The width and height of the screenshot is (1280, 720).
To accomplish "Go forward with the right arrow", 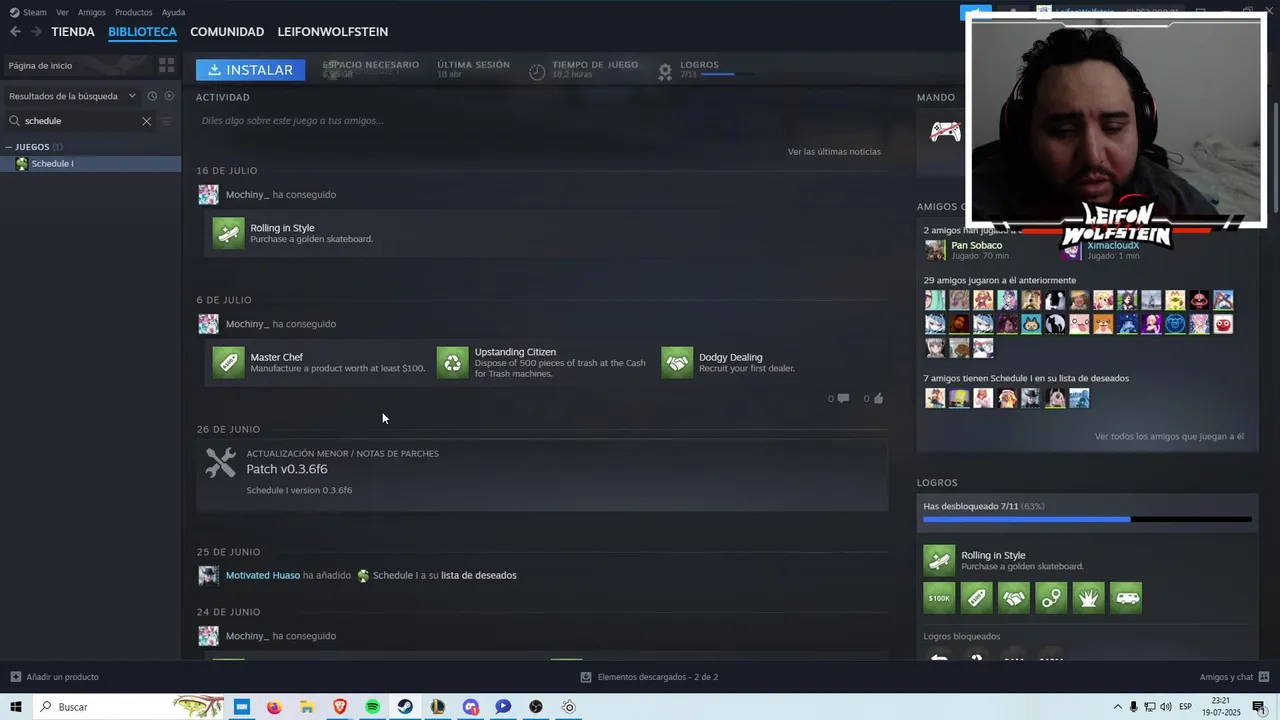I will pos(36,32).
